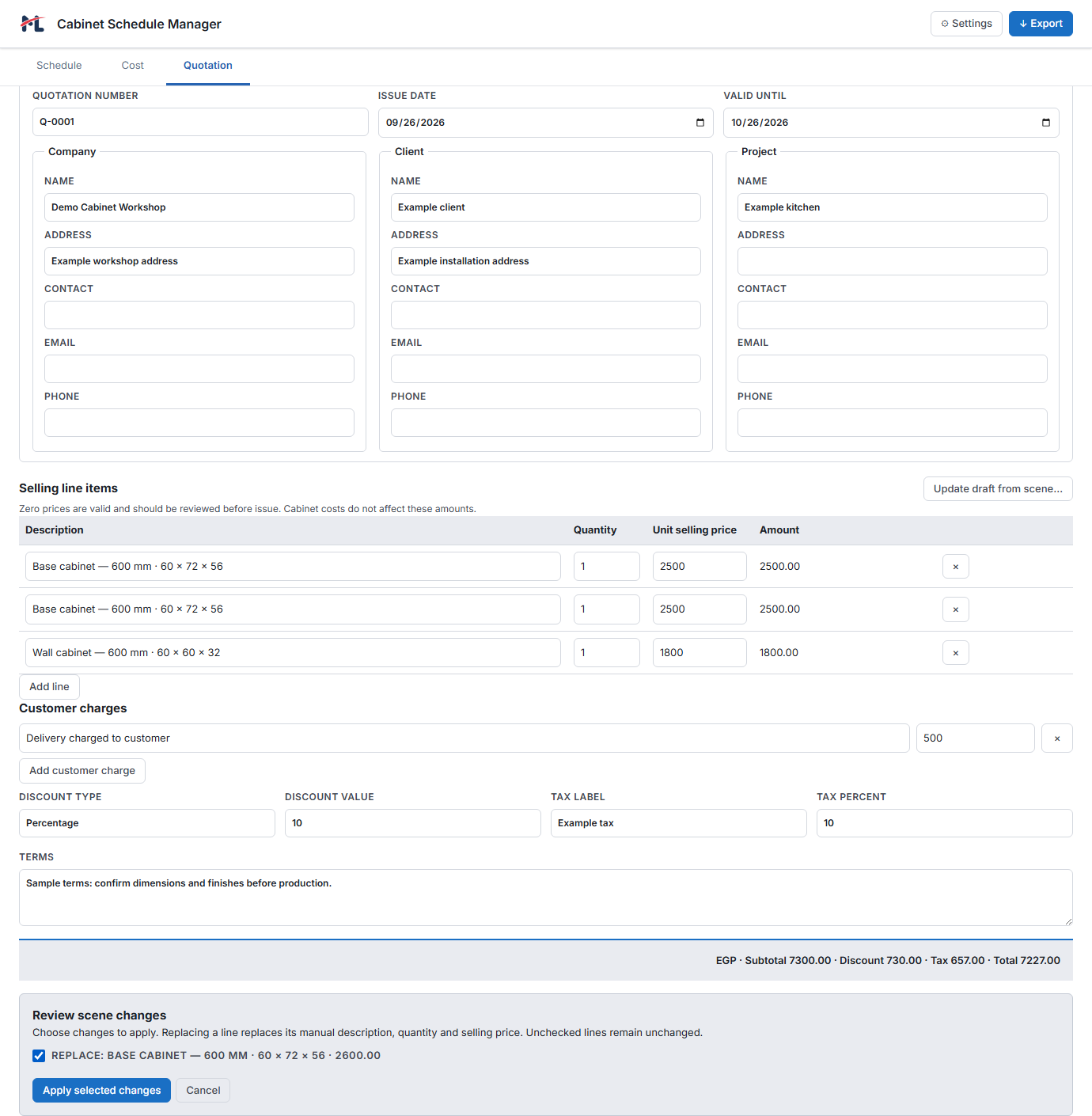Toggle the Replace Base cabinet checkbox
This screenshot has height=1116, width=1092.
pos(39,1056)
